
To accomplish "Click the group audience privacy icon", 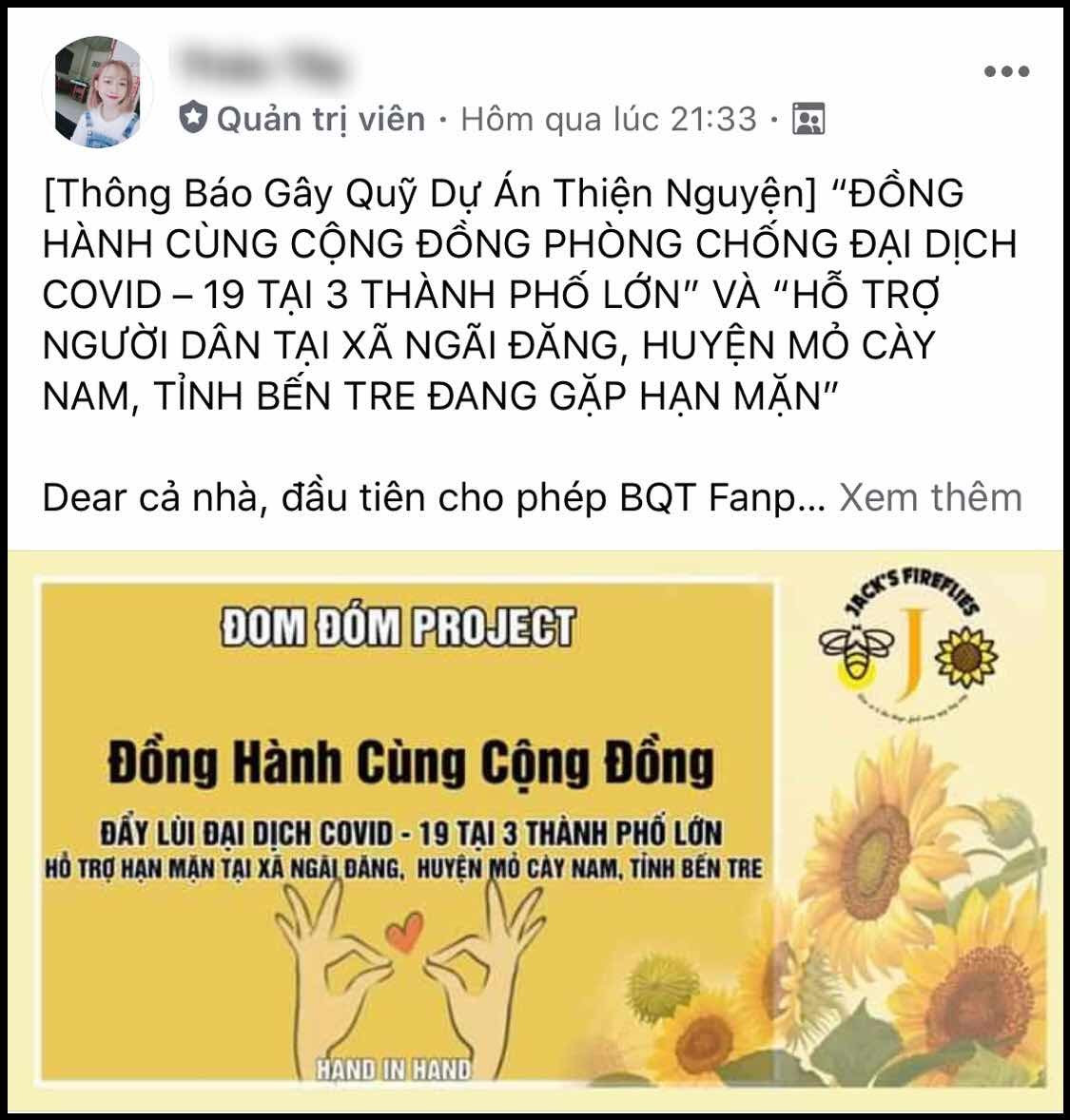I will point(808,119).
